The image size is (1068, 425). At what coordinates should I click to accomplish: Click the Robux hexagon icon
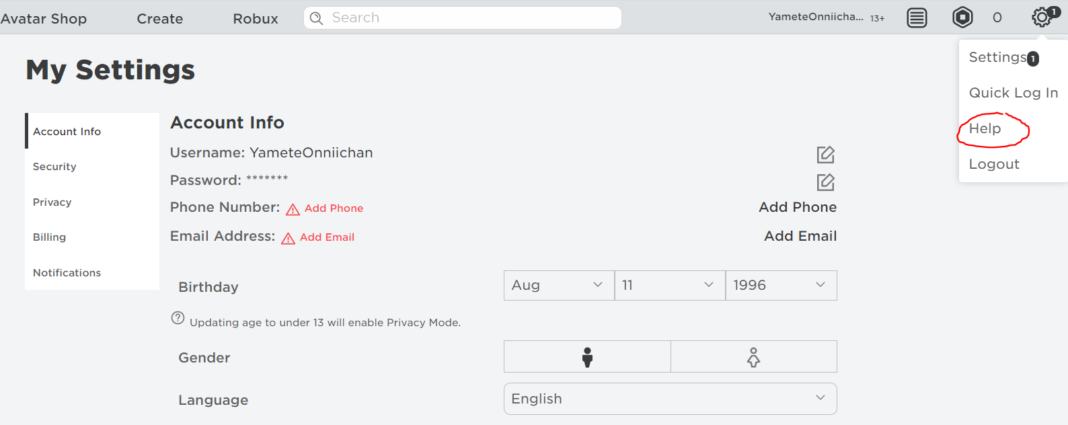[x=962, y=17]
